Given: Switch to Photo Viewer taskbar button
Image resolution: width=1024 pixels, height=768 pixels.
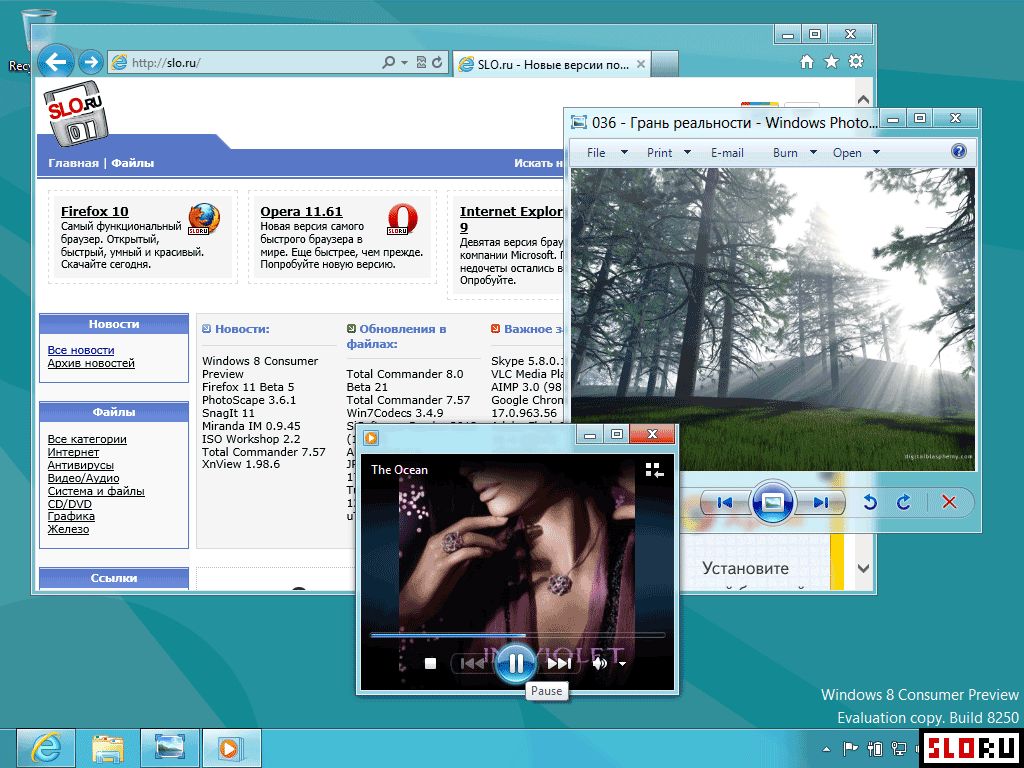Looking at the screenshot, I should [170, 748].
